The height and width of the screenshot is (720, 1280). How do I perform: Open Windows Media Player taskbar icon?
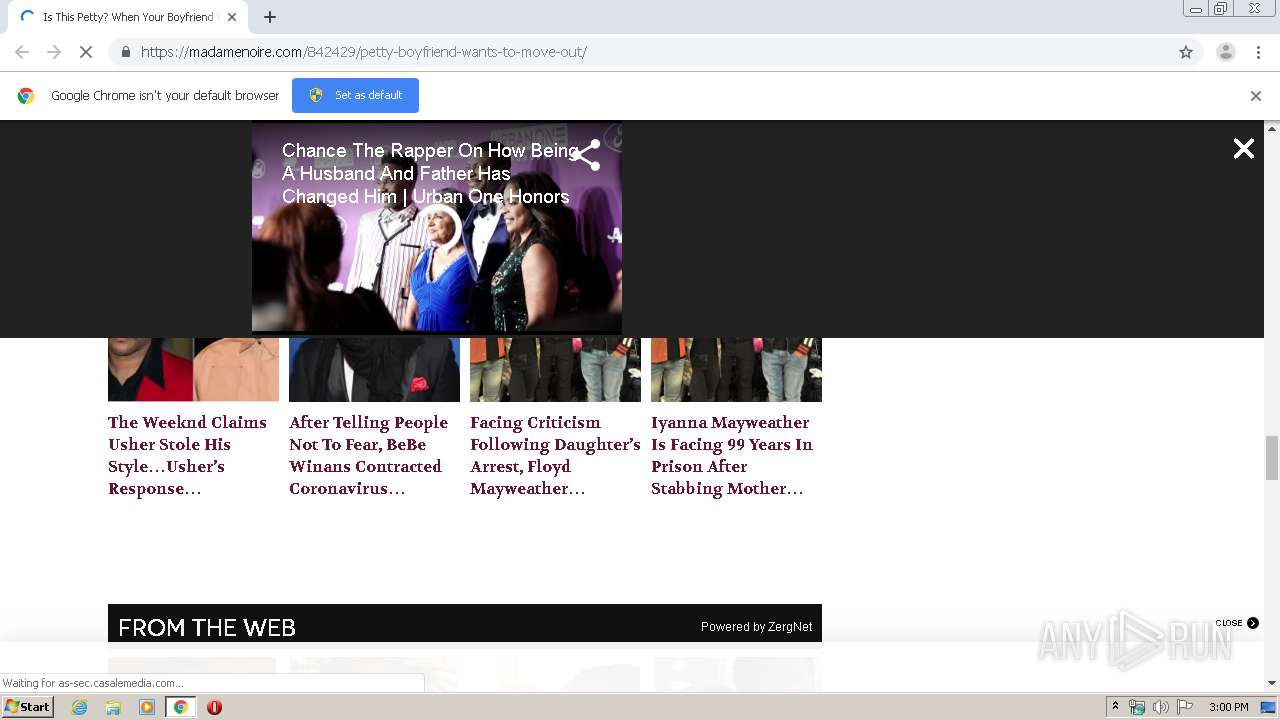pos(147,707)
